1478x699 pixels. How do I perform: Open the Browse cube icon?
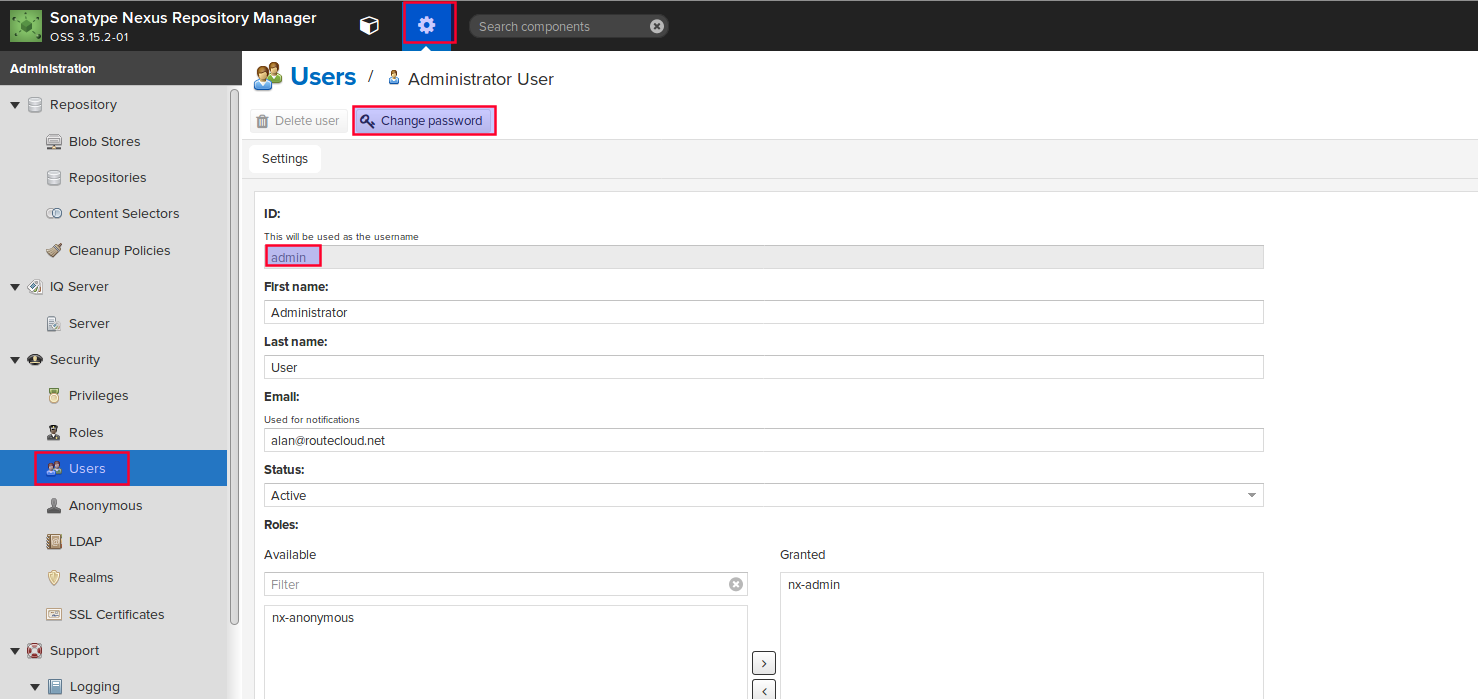(369, 26)
